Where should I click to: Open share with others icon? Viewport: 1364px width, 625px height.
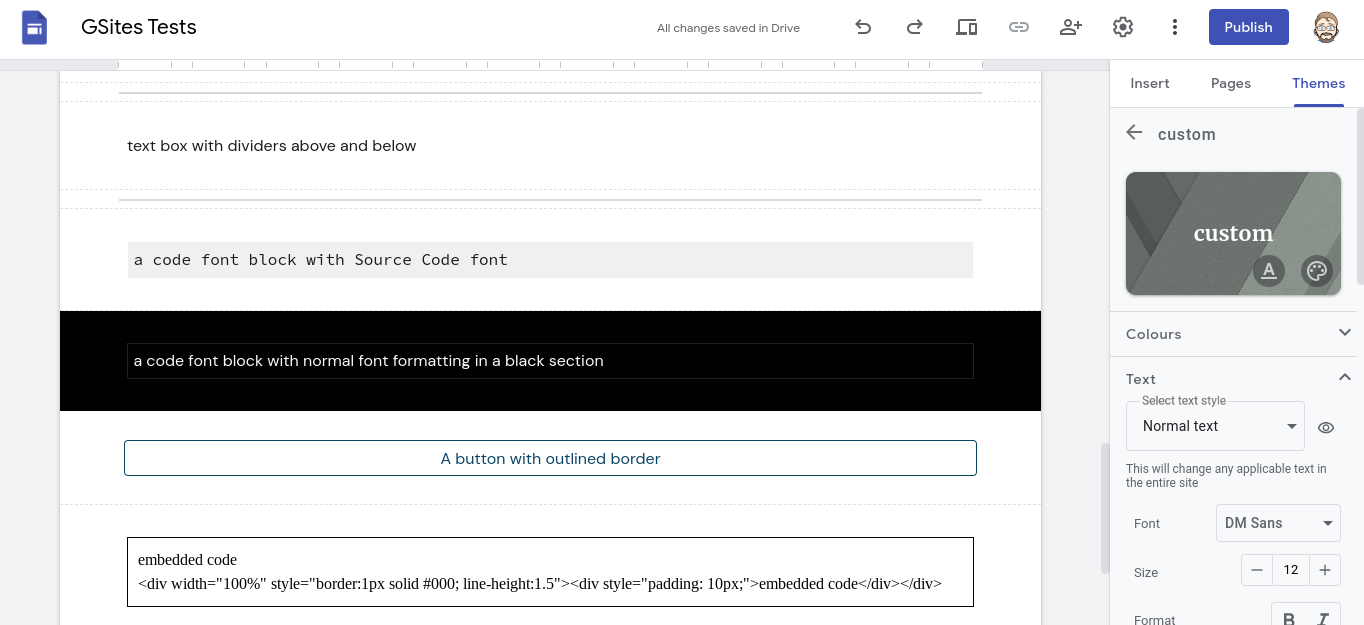click(x=1070, y=27)
